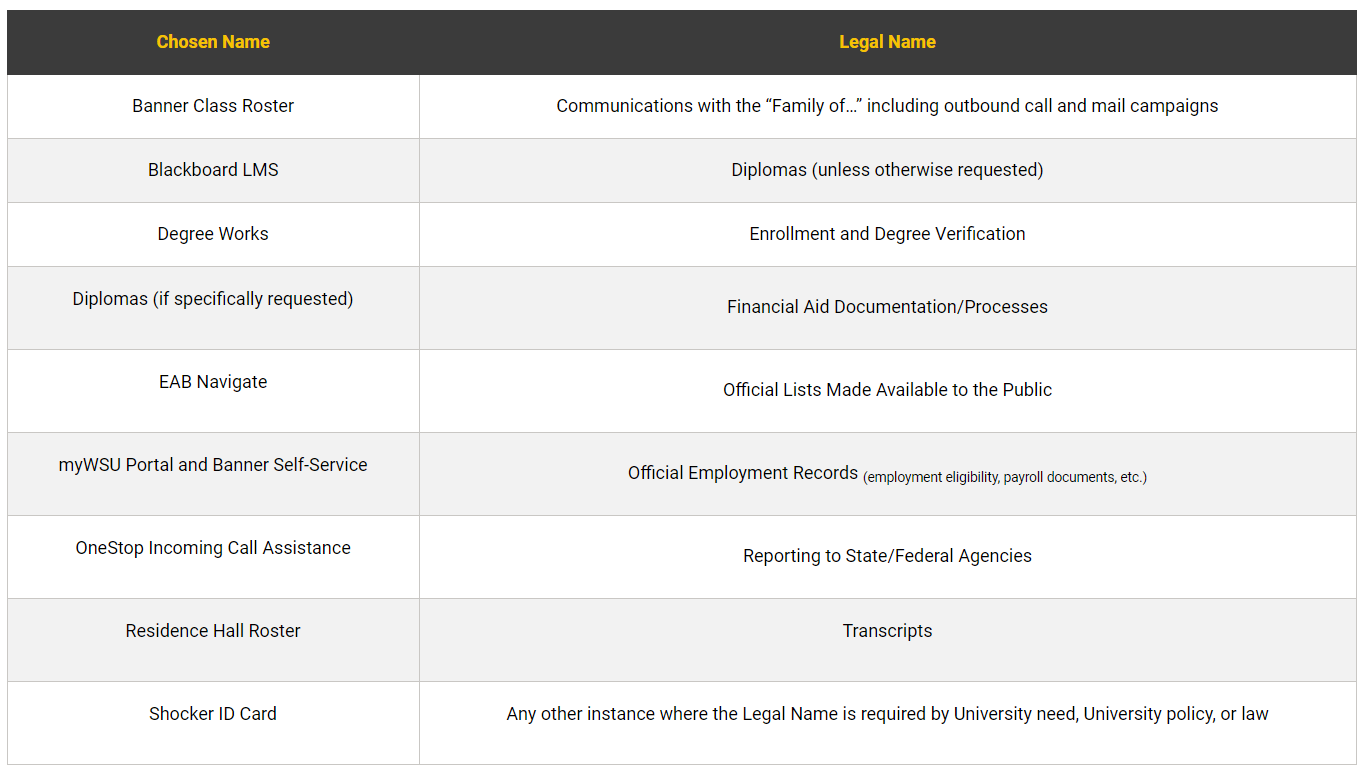The height and width of the screenshot is (771, 1364).
Task: Select myWSU Portal and Banner Self-Service
Action: (x=213, y=465)
